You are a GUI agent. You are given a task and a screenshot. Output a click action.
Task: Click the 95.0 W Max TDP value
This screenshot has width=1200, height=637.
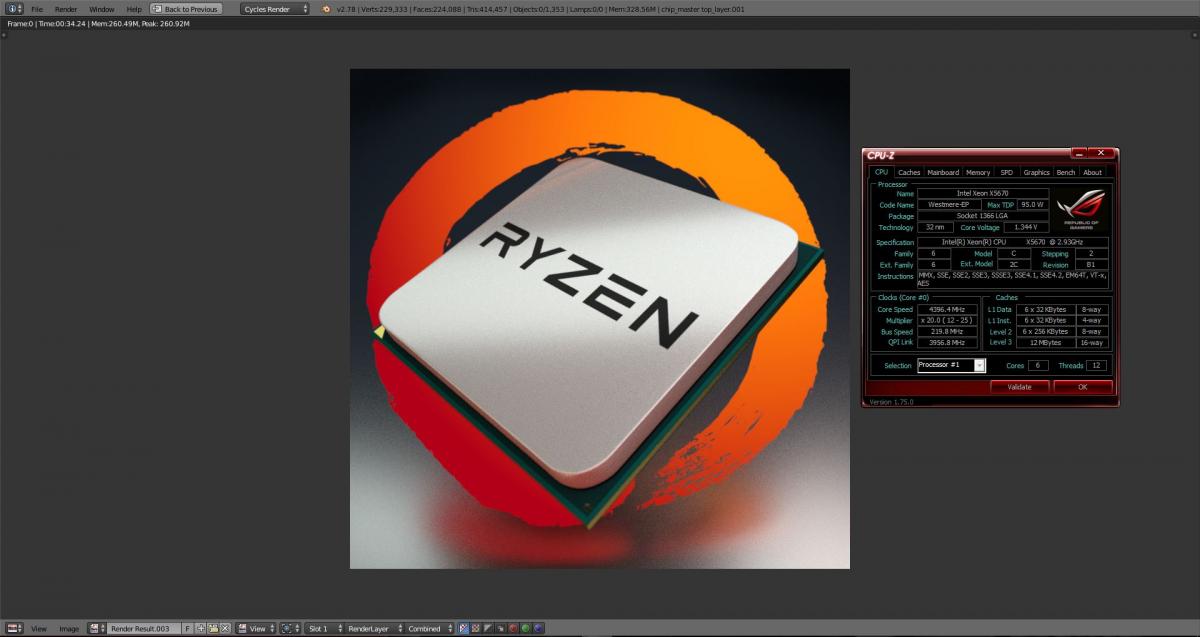[x=1033, y=204]
